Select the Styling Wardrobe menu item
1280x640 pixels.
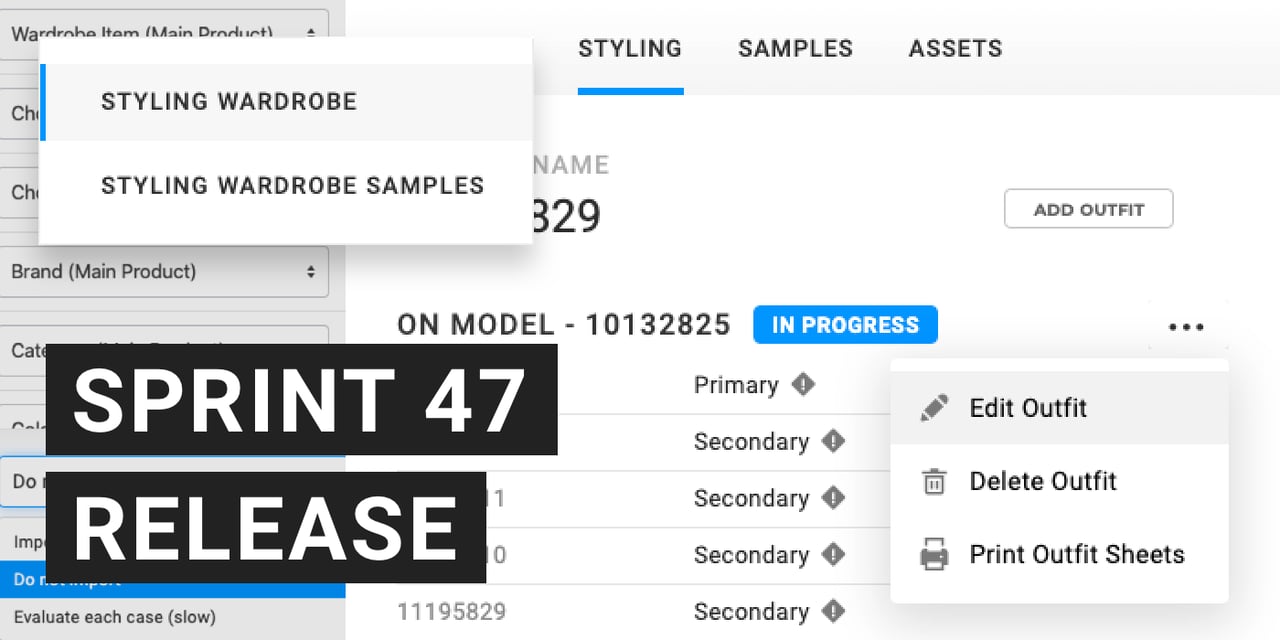point(229,102)
